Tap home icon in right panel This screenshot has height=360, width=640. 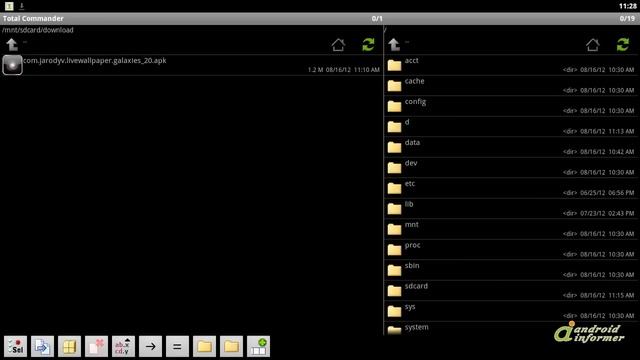(593, 44)
